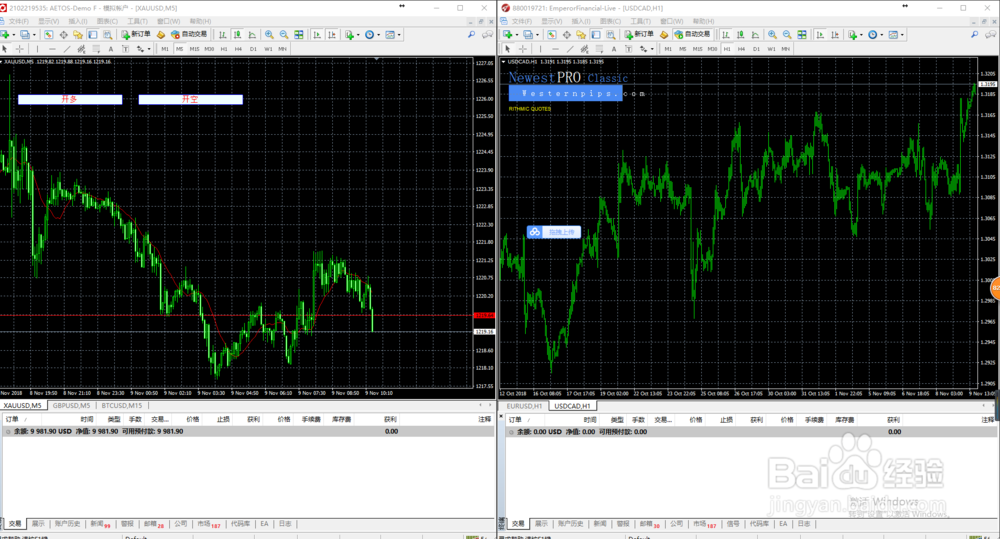Open 新闻 tab in left terminal
This screenshot has height=539, width=1000.
coord(100,524)
